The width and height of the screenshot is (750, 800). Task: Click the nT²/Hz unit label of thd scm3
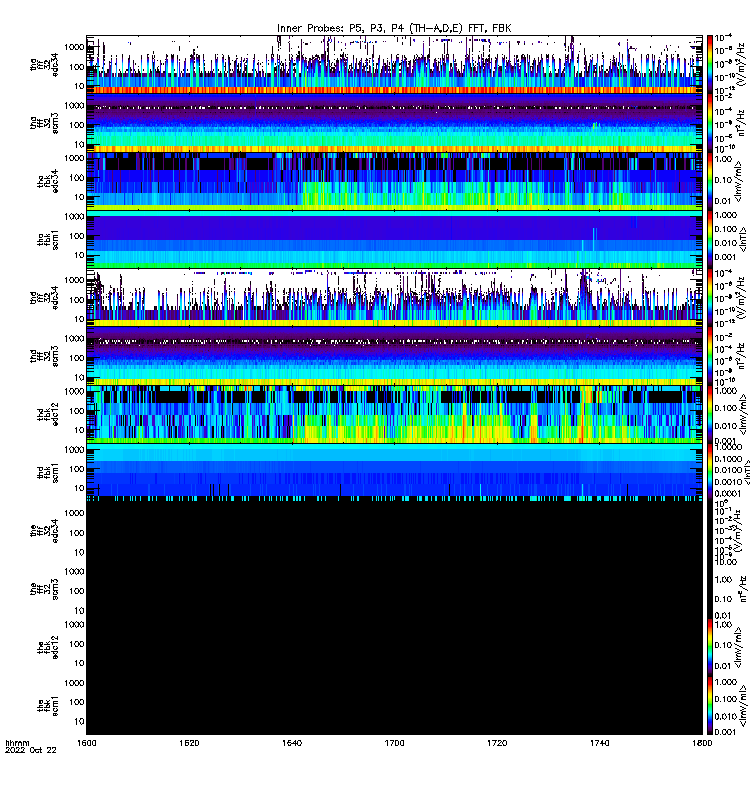click(x=742, y=356)
